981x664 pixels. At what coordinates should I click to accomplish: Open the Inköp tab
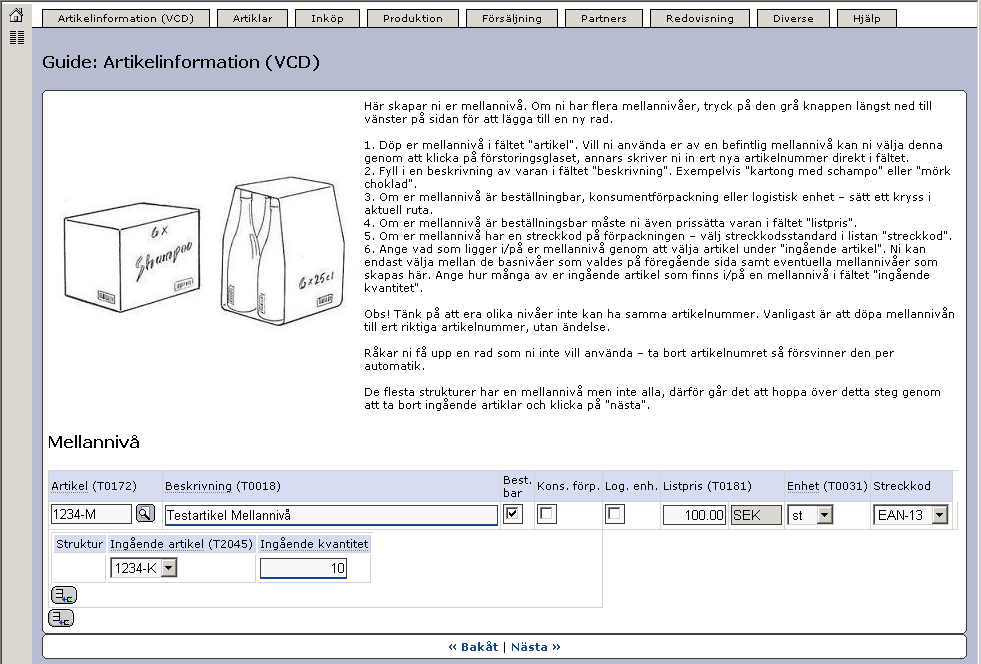[327, 18]
